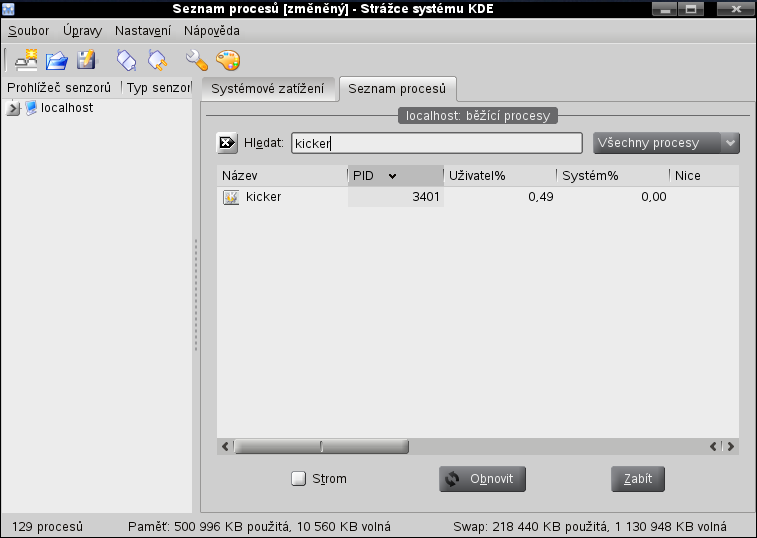Sort by the Systém% column header
This screenshot has width=757, height=538.
(613, 176)
